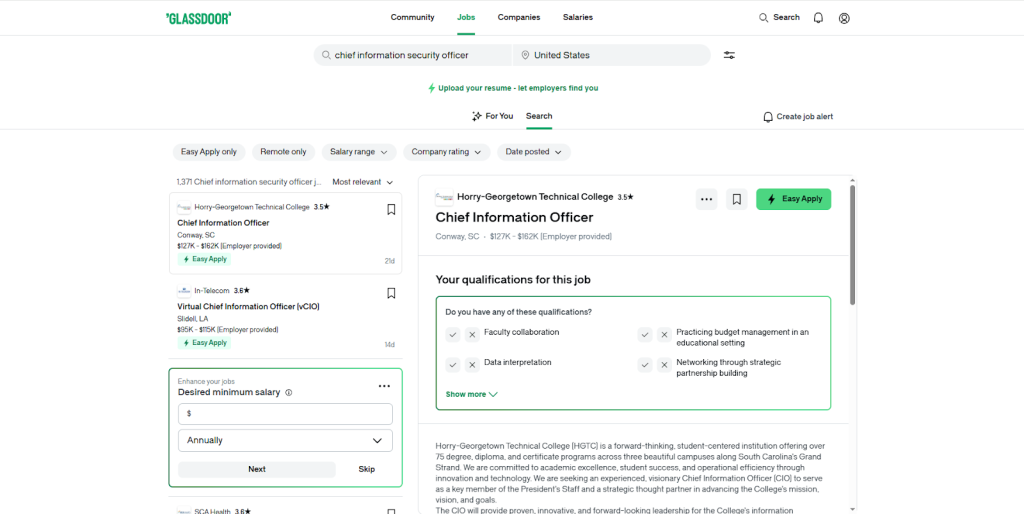
Task: Open the Salary range dropdown
Action: [359, 152]
